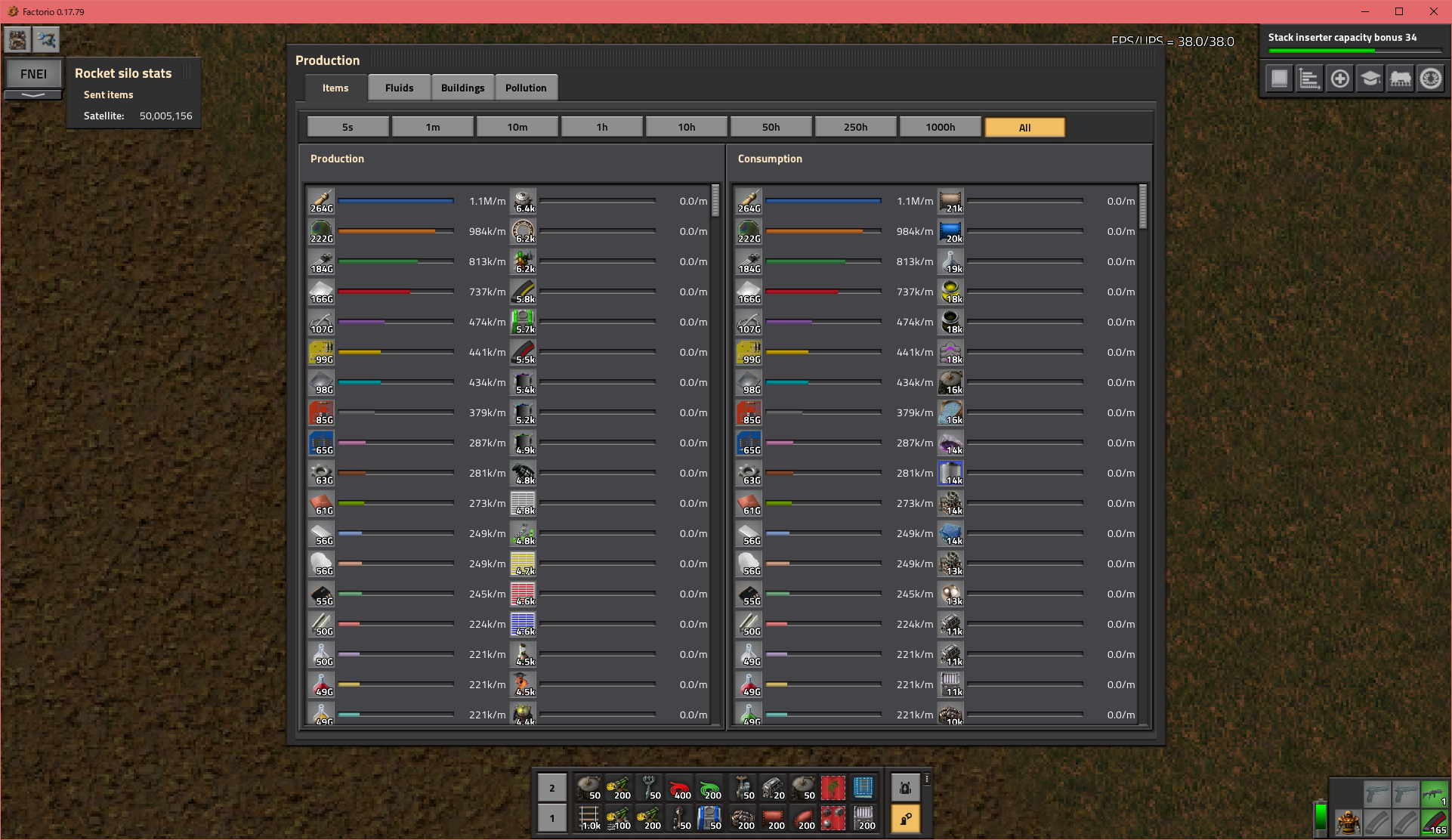Image resolution: width=1452 pixels, height=840 pixels.
Task: Click the Rocket silo stats title
Action: (123, 73)
